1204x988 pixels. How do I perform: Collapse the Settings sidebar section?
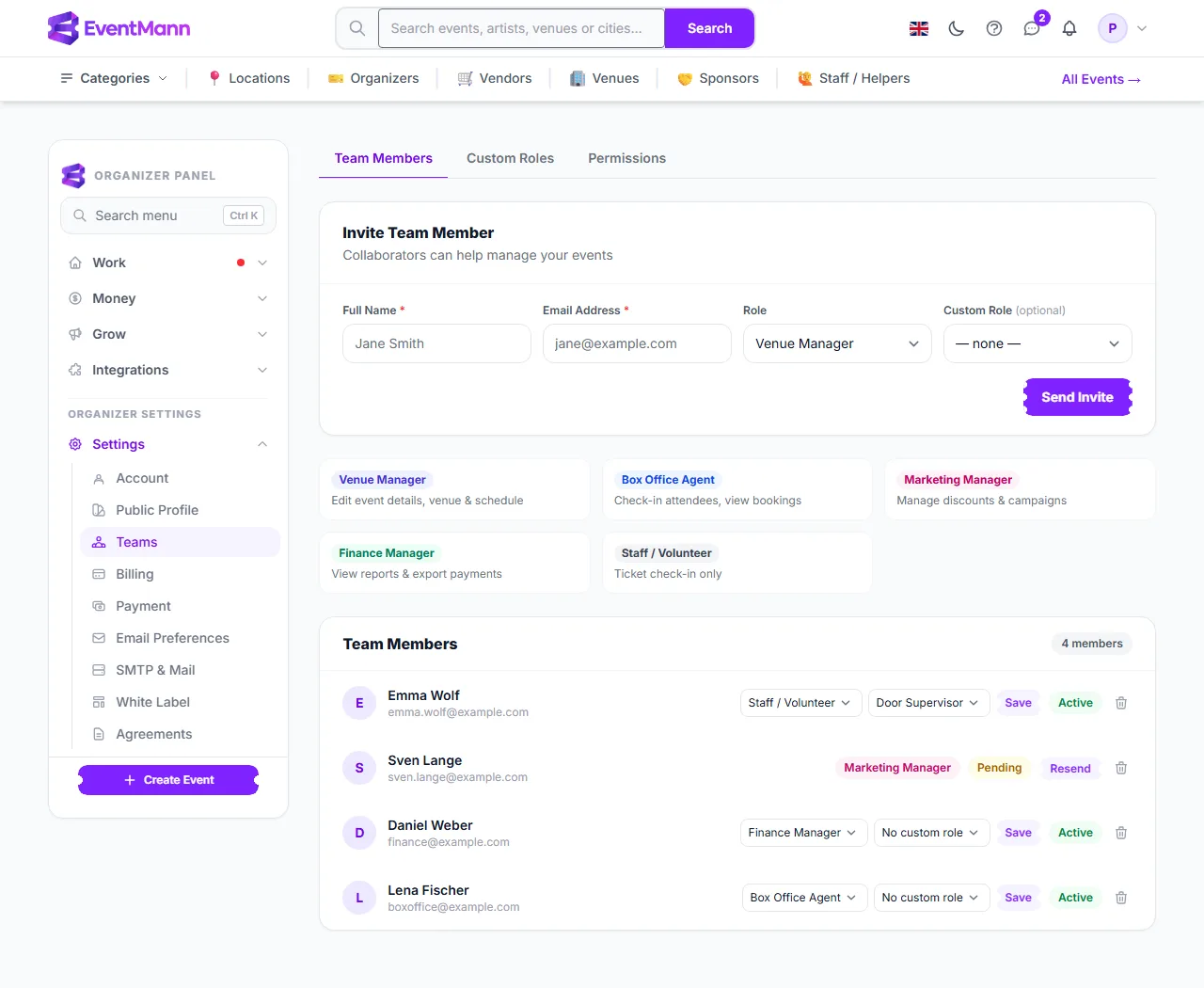168,444
